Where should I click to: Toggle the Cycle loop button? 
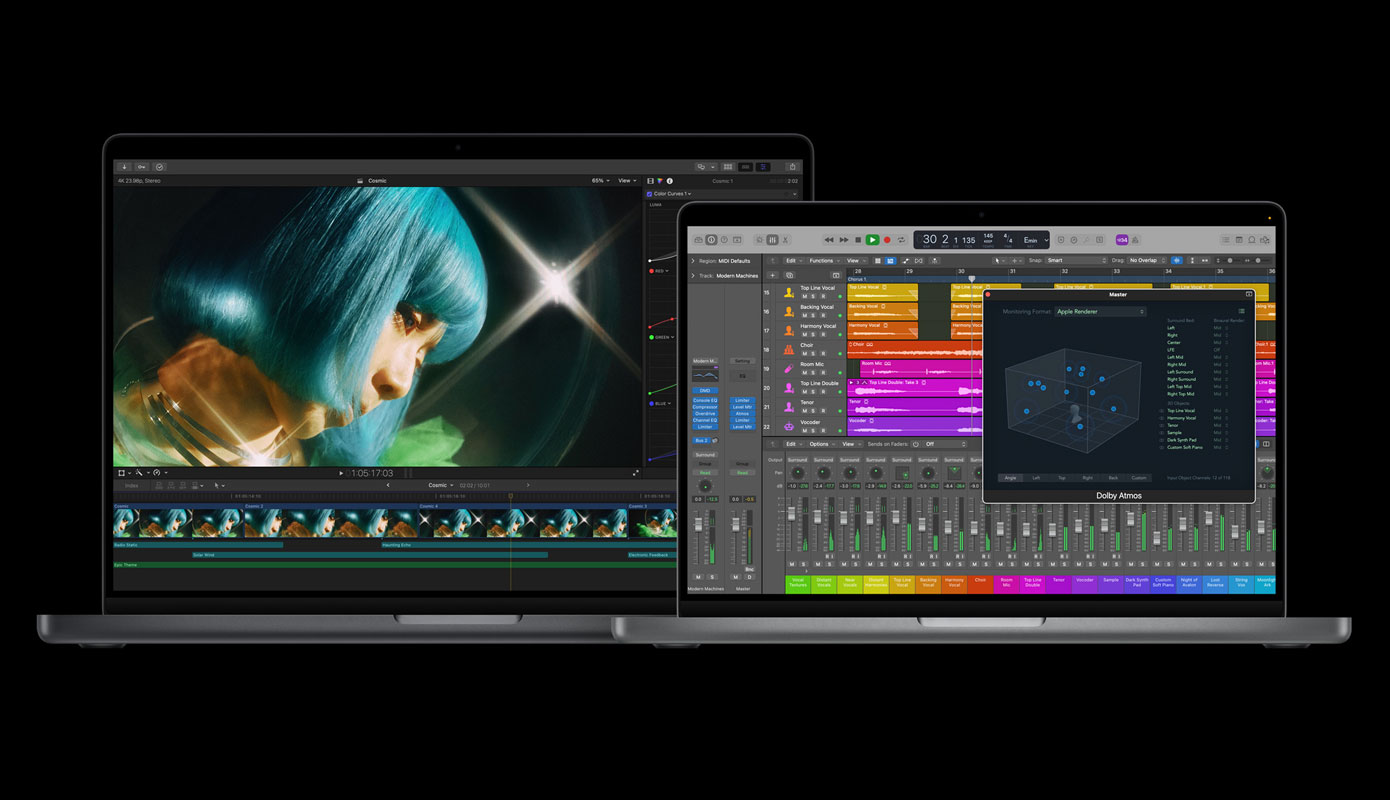(902, 240)
